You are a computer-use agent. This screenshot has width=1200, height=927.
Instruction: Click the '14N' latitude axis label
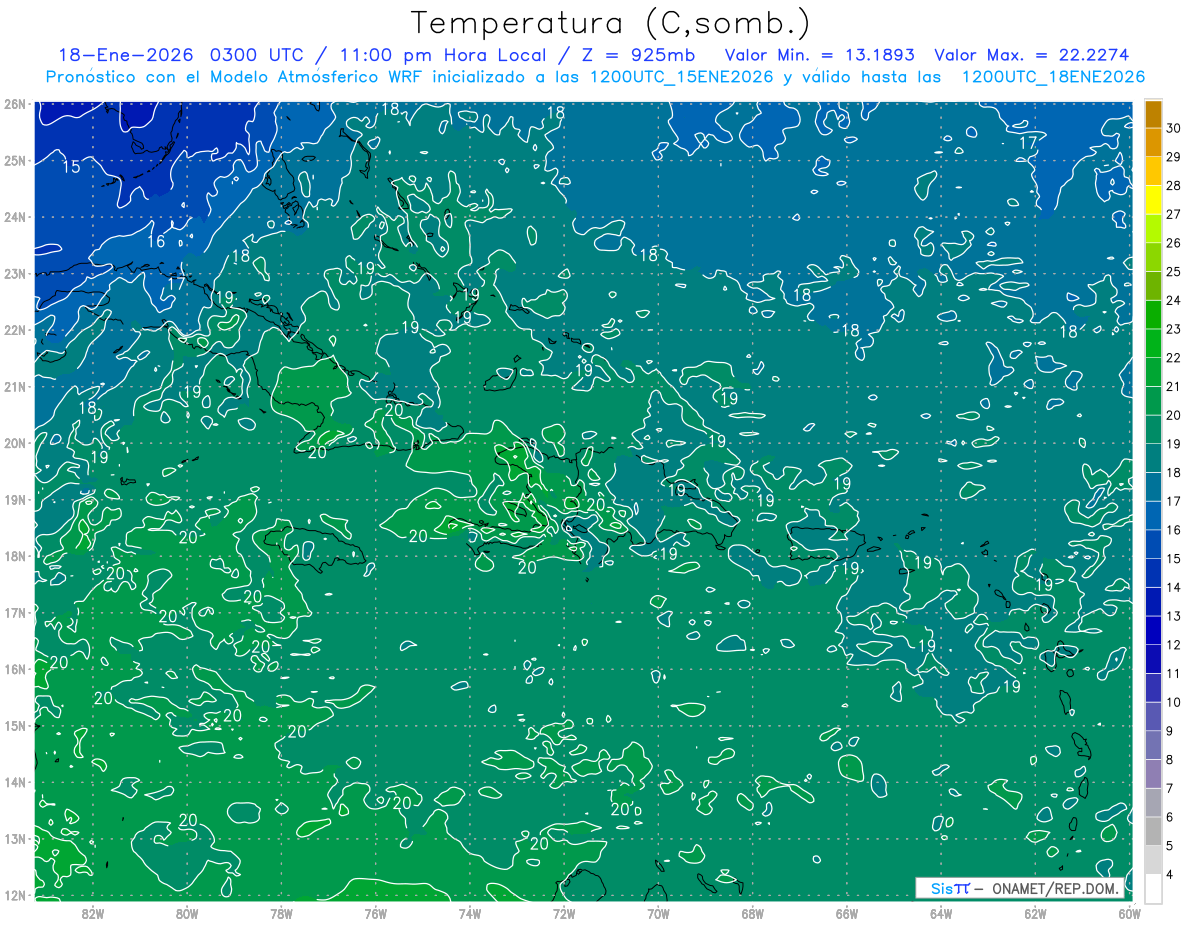[15, 782]
